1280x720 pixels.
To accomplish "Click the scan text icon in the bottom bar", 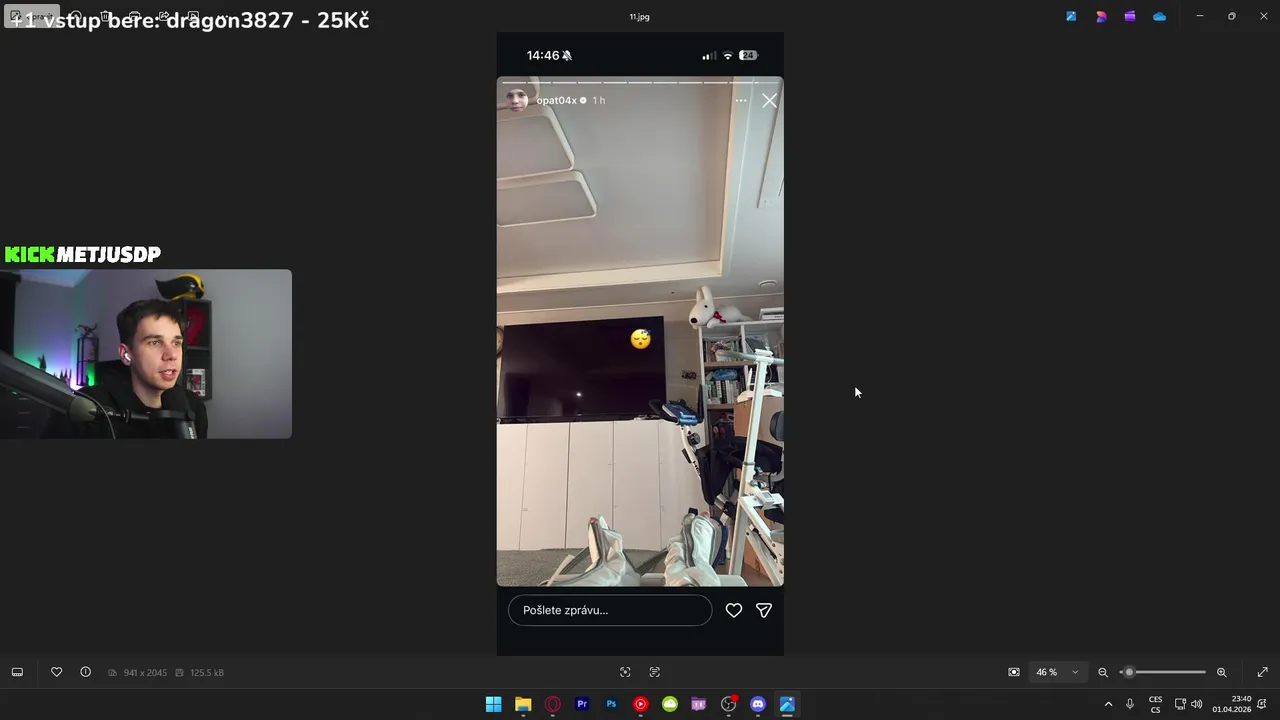I will [655, 672].
